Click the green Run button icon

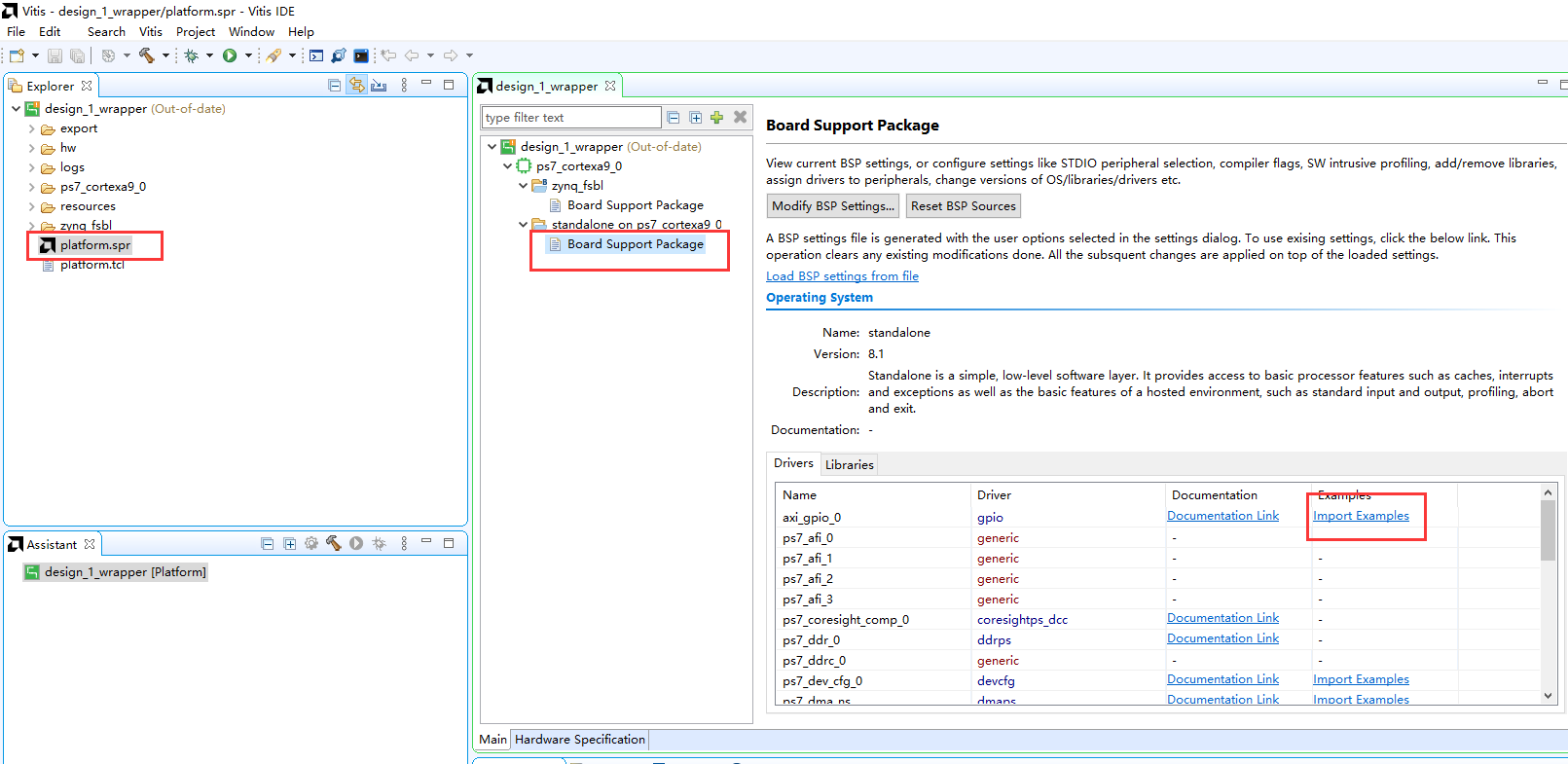[230, 55]
